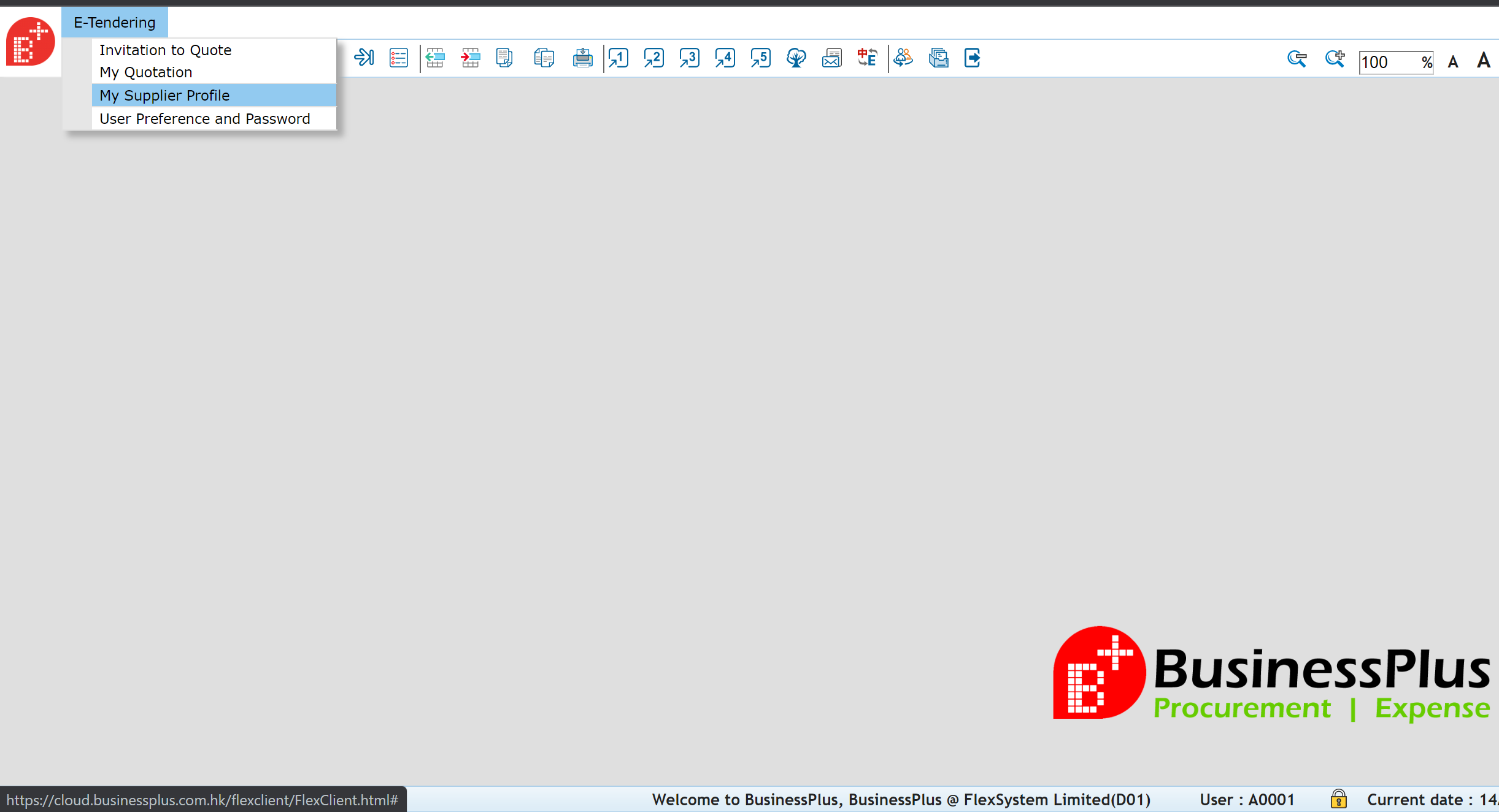Open shortcut number 5 icon
This screenshot has width=1499, height=812.
coord(761,58)
